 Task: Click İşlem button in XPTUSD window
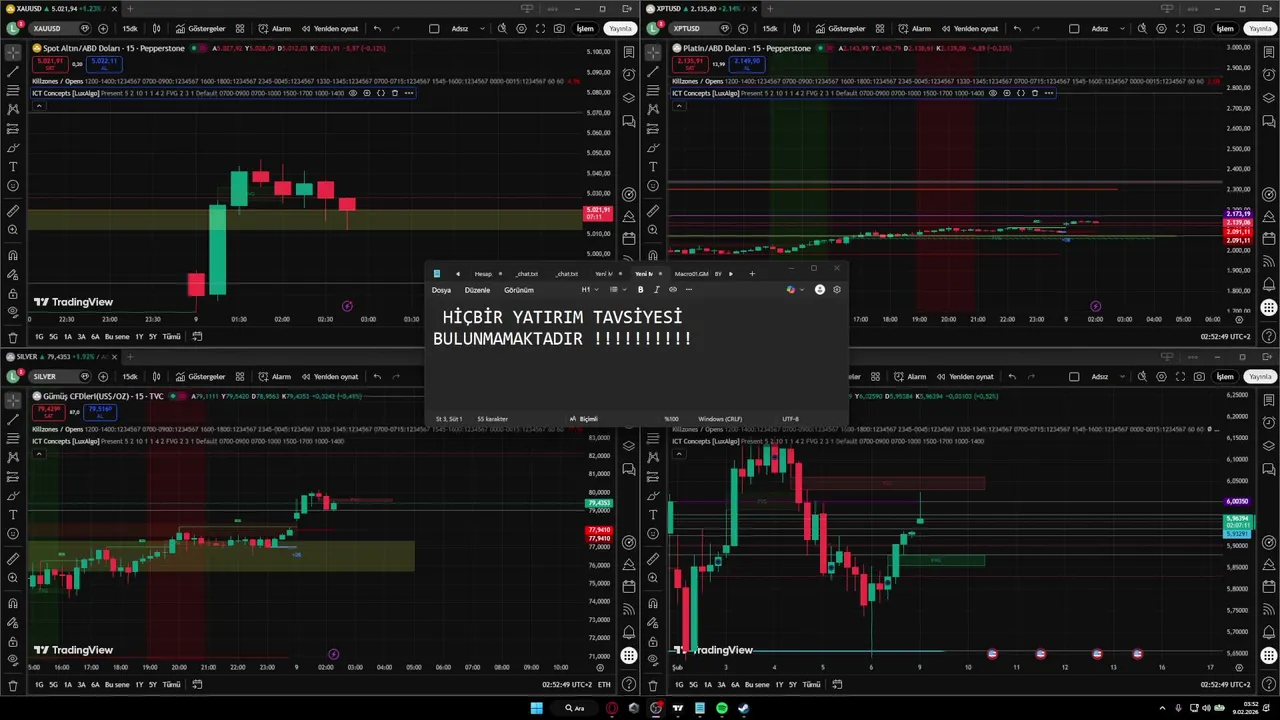(1224, 29)
